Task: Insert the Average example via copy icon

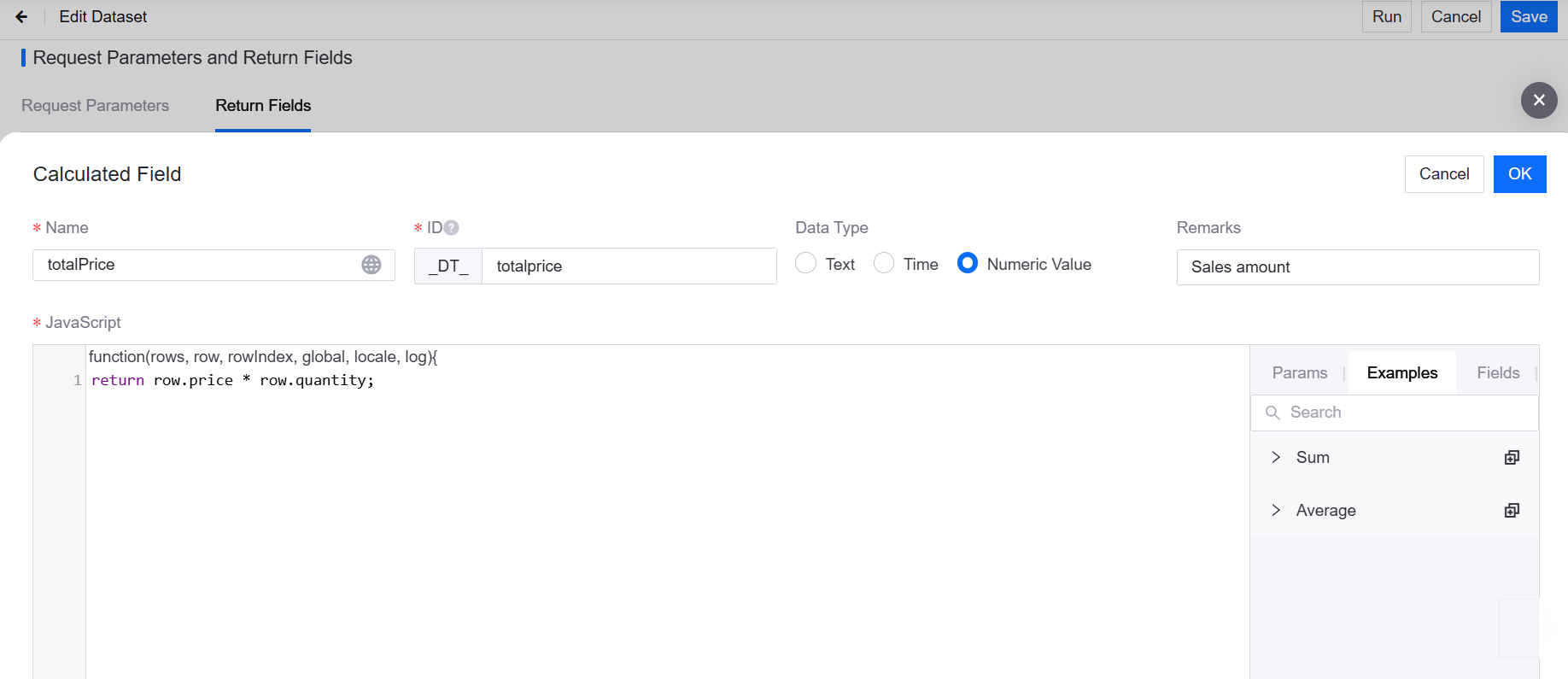Action: [1512, 511]
